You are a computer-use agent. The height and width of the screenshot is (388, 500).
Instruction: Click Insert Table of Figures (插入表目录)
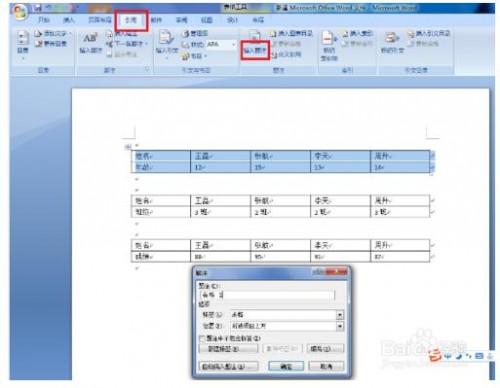click(x=292, y=34)
